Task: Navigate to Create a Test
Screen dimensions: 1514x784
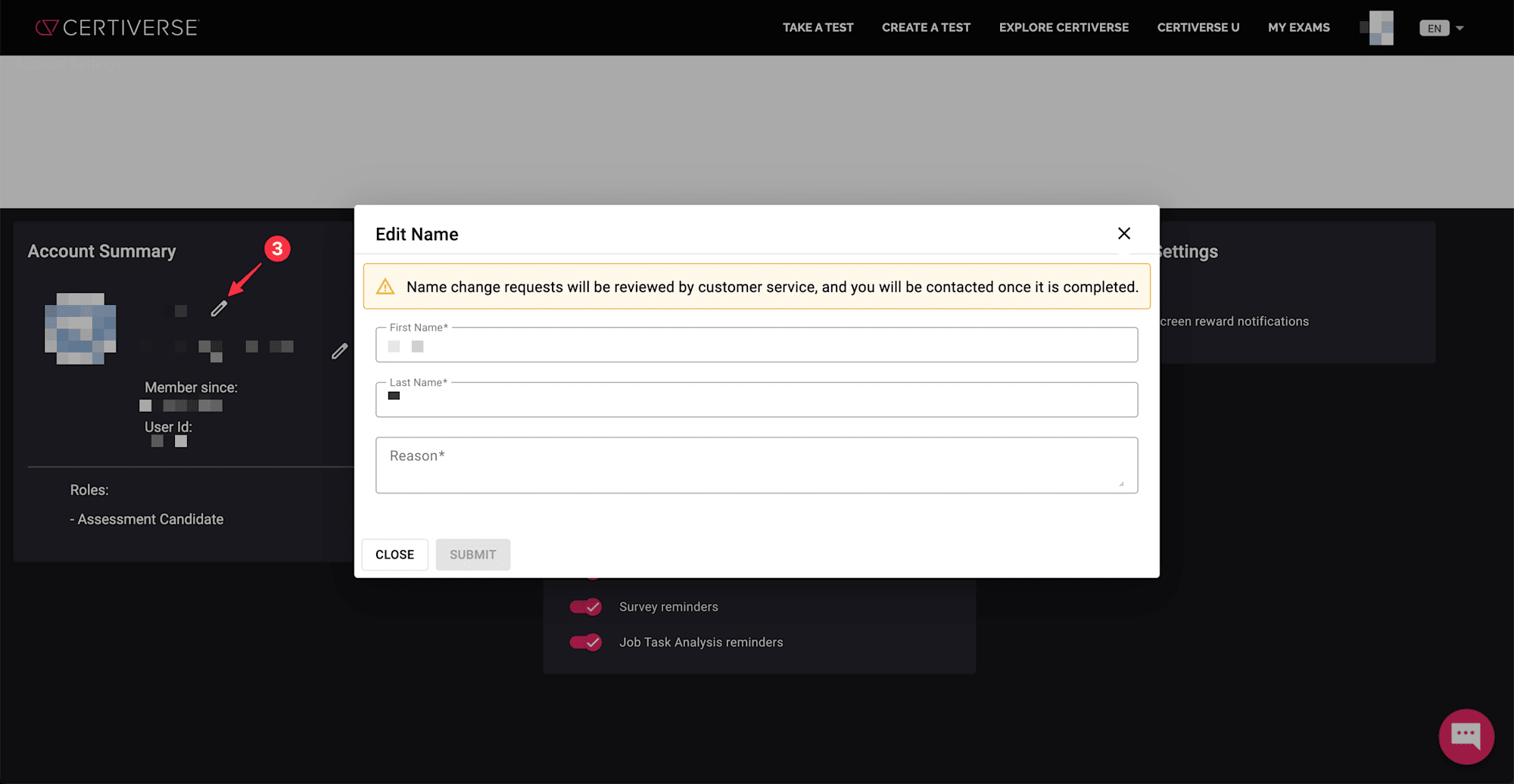Action: [926, 27]
